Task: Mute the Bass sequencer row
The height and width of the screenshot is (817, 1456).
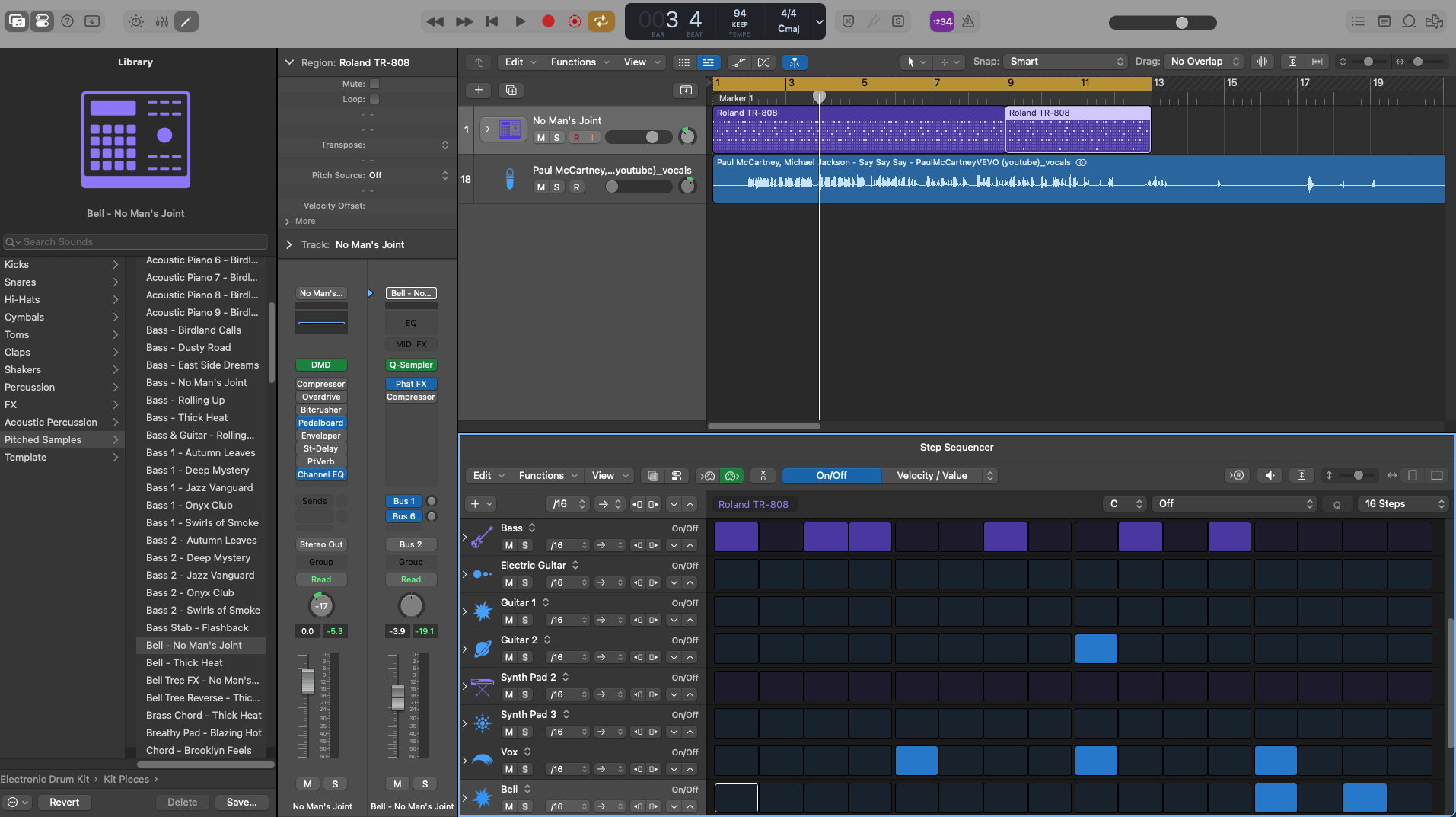Action: tap(509, 545)
